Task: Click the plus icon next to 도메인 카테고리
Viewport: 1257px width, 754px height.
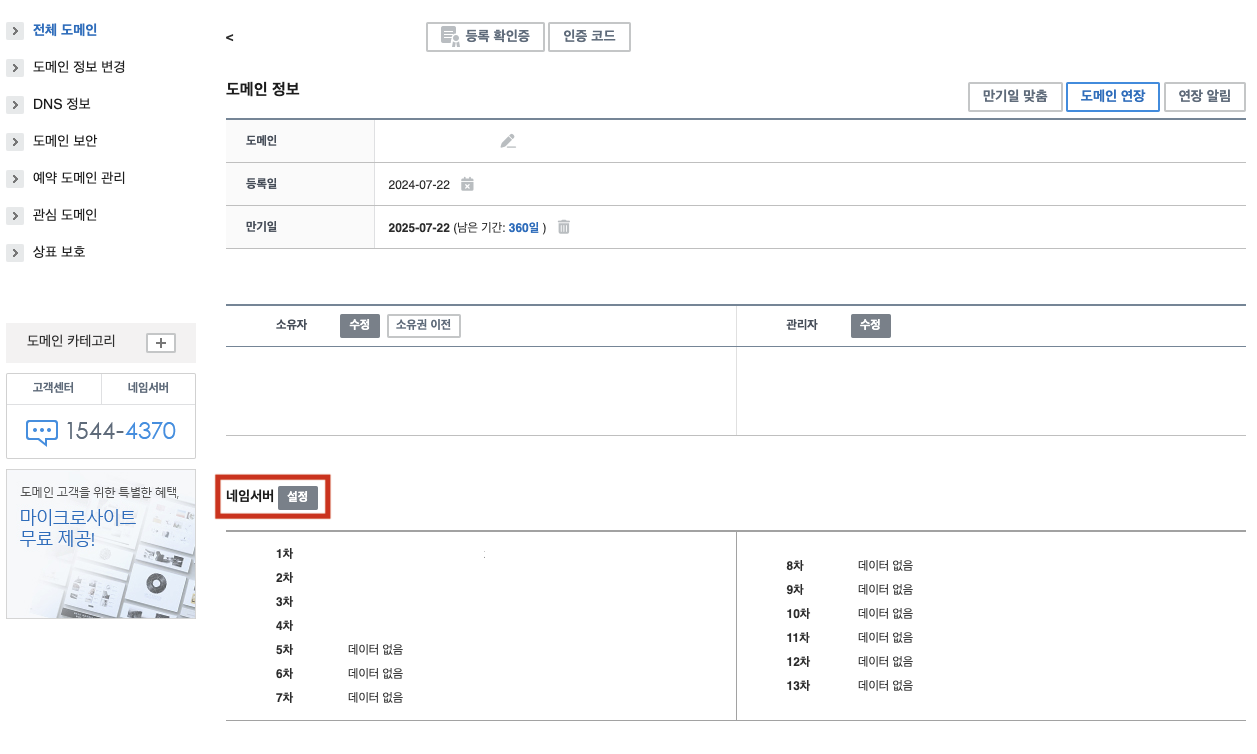Action: [x=161, y=343]
